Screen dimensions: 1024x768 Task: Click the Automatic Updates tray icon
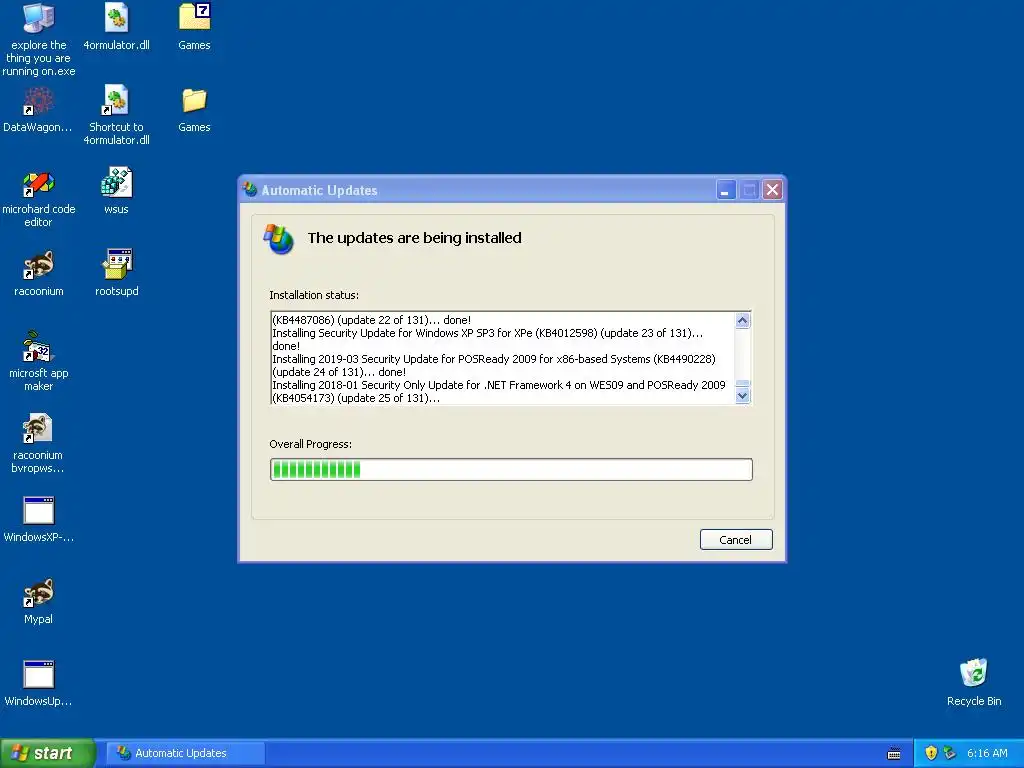[950, 753]
